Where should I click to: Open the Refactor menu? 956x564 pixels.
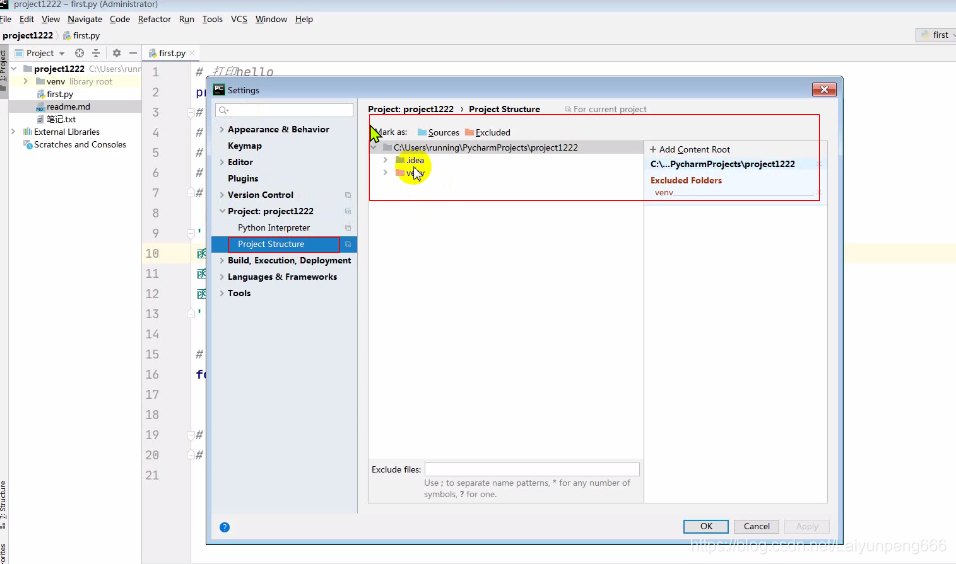point(154,19)
